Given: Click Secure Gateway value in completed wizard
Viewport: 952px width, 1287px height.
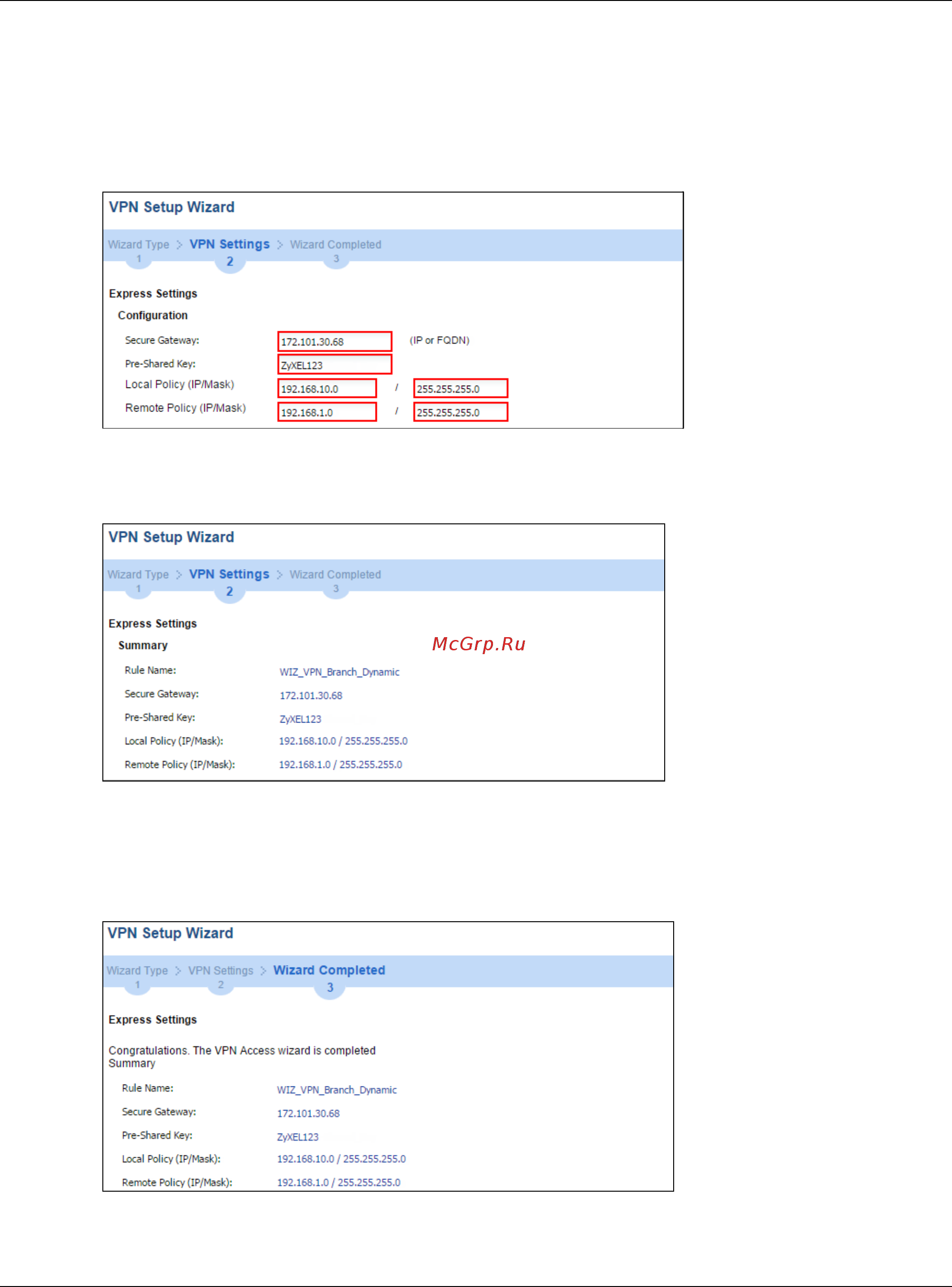Looking at the screenshot, I should pos(309,1113).
